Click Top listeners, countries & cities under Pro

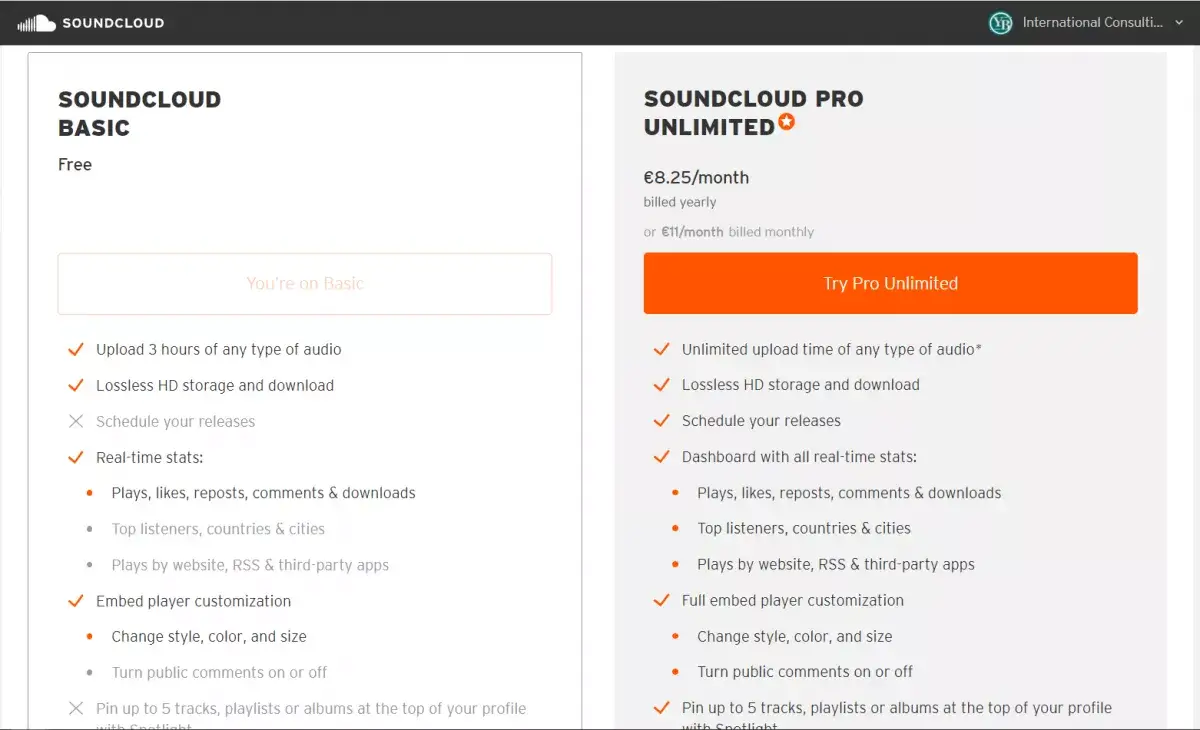tap(804, 528)
